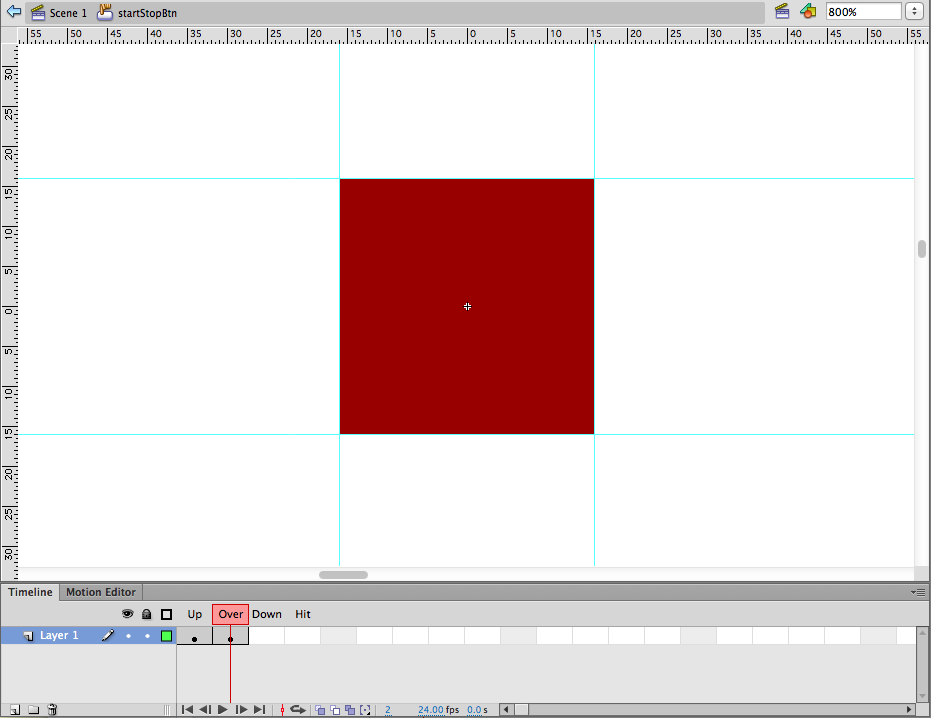Image resolution: width=931 pixels, height=718 pixels.
Task: Enable Onion Skin mode
Action: pos(320,710)
